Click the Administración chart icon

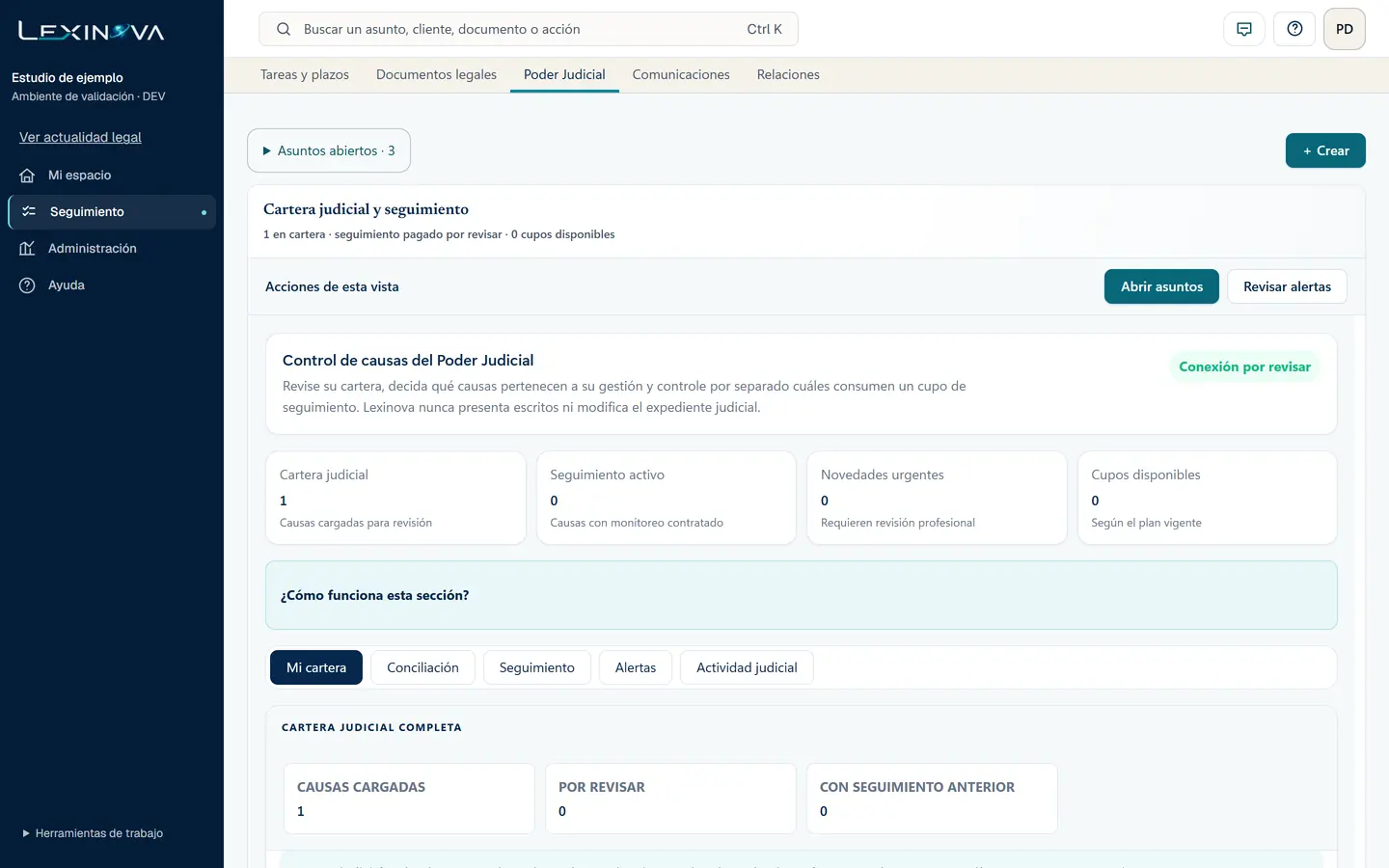tap(27, 248)
